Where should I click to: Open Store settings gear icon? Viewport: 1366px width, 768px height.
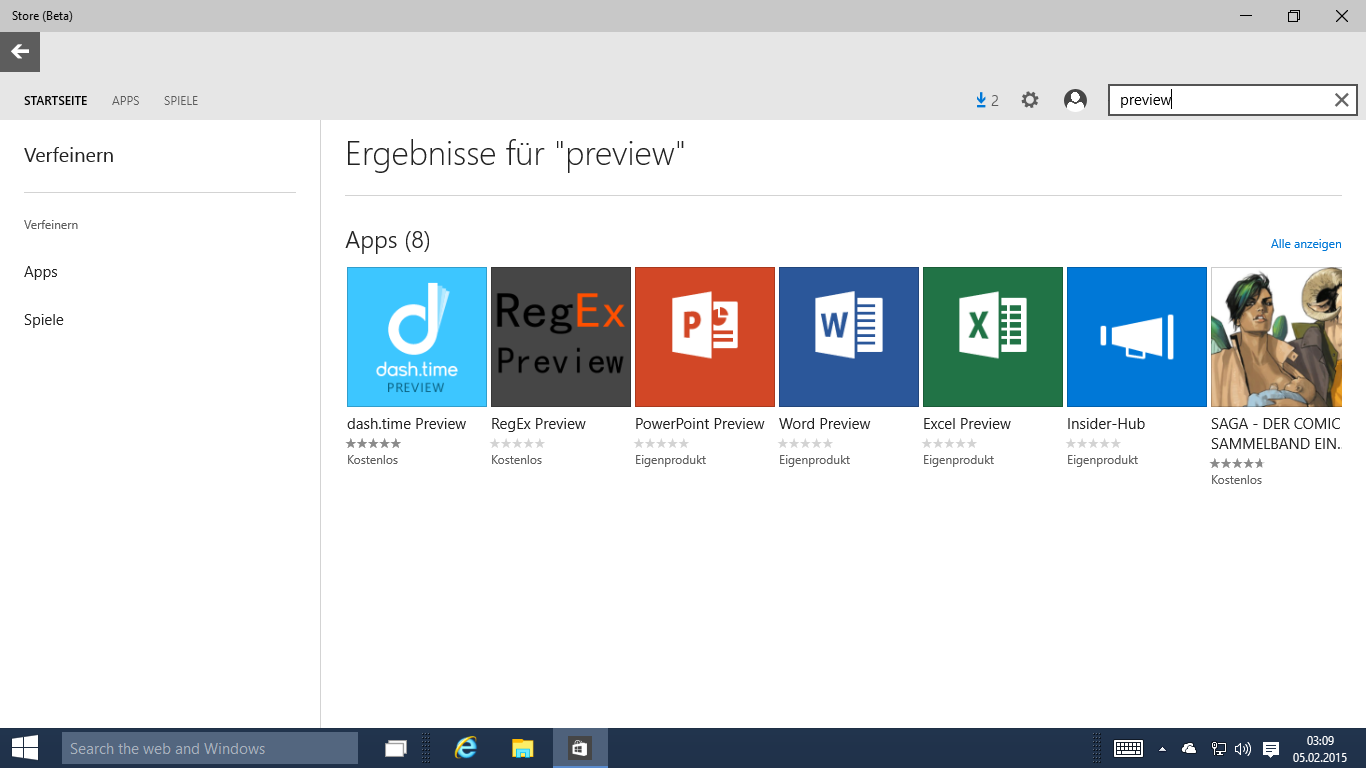(1030, 100)
